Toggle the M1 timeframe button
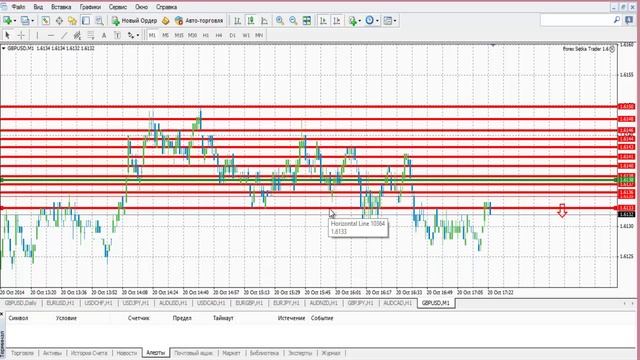 tap(152, 36)
